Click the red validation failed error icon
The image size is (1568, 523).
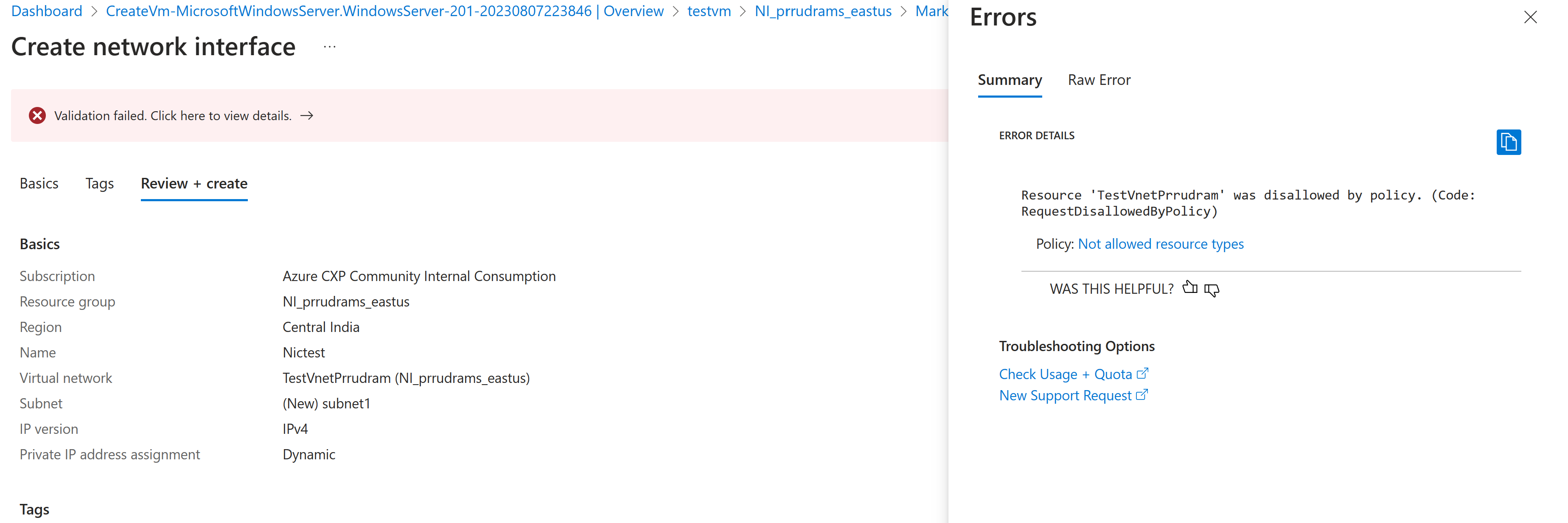pyautogui.click(x=37, y=116)
